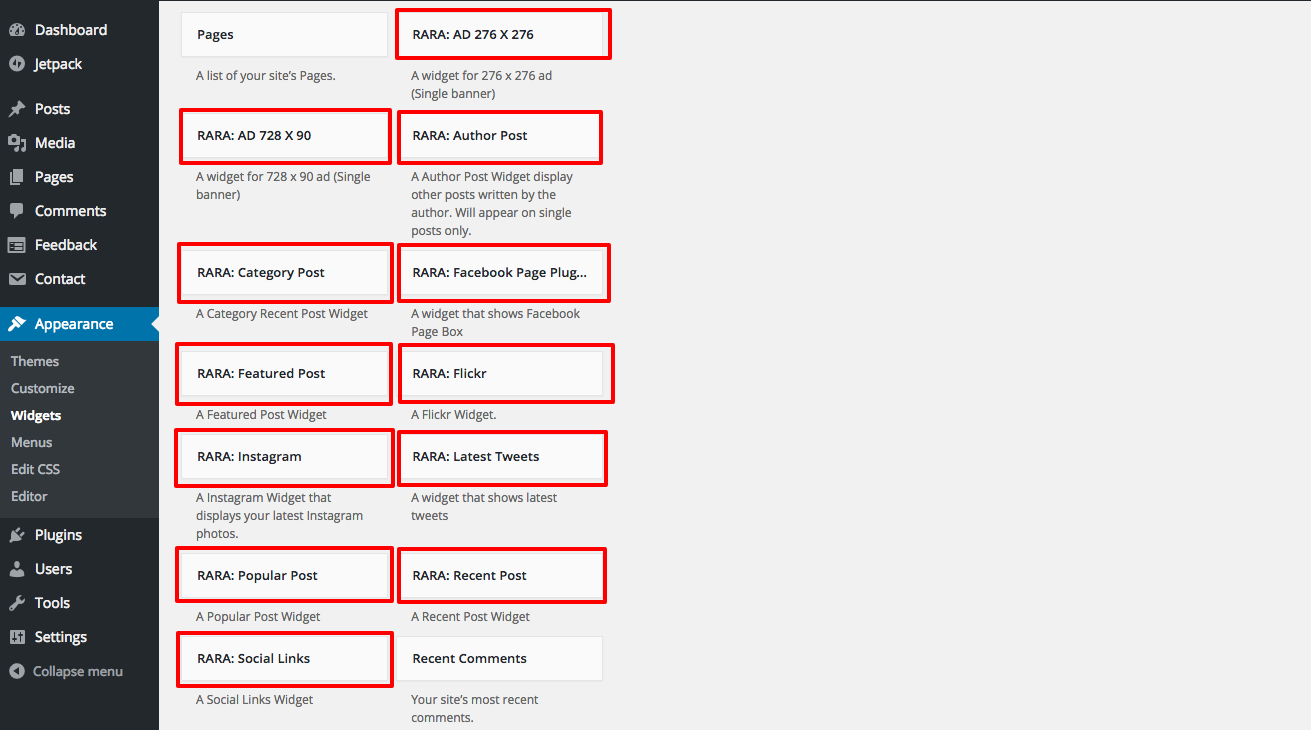Click "A Featured Post Widget" description
Image resolution: width=1311 pixels, height=730 pixels.
(x=261, y=415)
